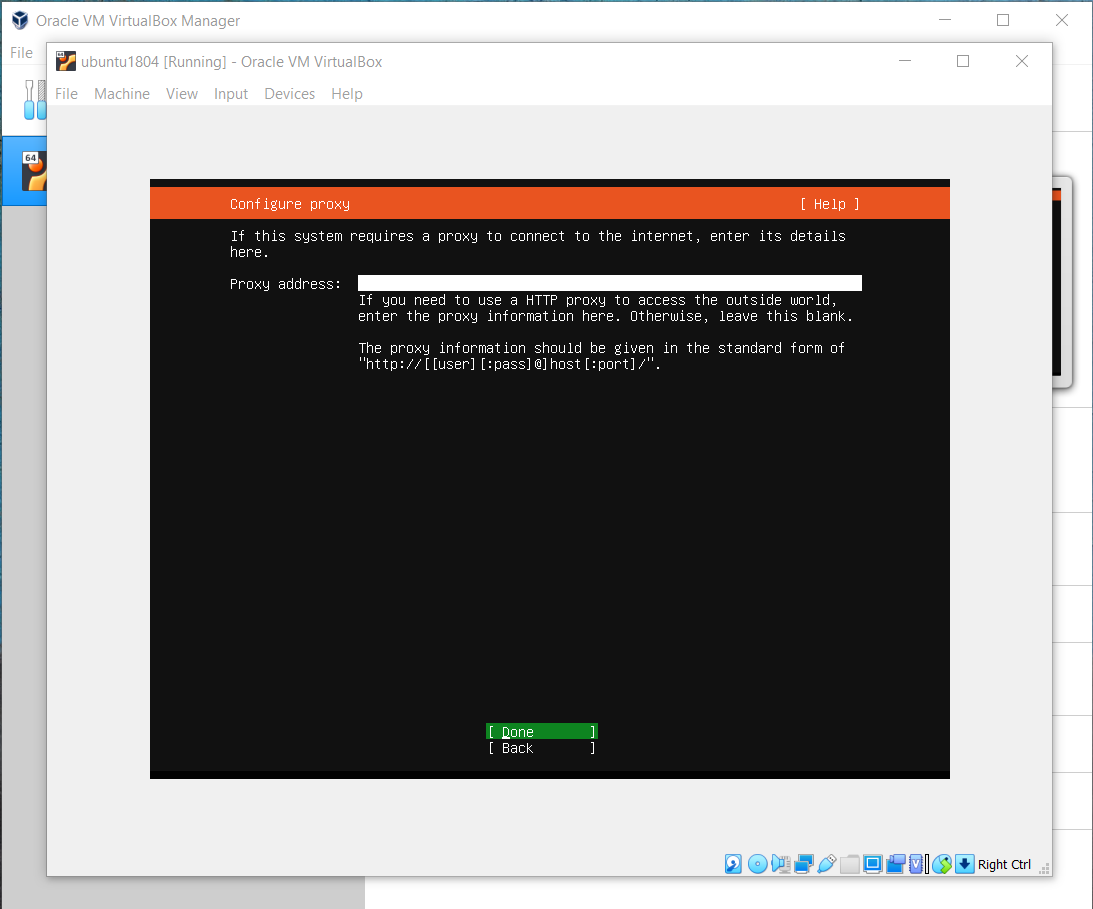The height and width of the screenshot is (909, 1093).
Task: Open the Machine menu
Action: (121, 94)
